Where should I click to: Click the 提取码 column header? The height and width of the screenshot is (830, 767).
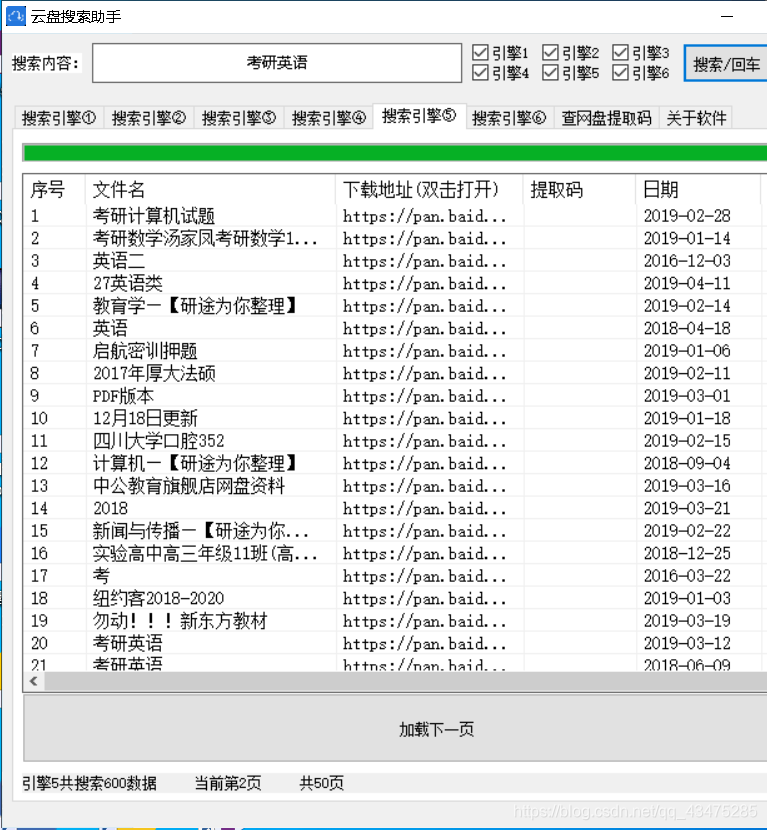click(x=579, y=189)
